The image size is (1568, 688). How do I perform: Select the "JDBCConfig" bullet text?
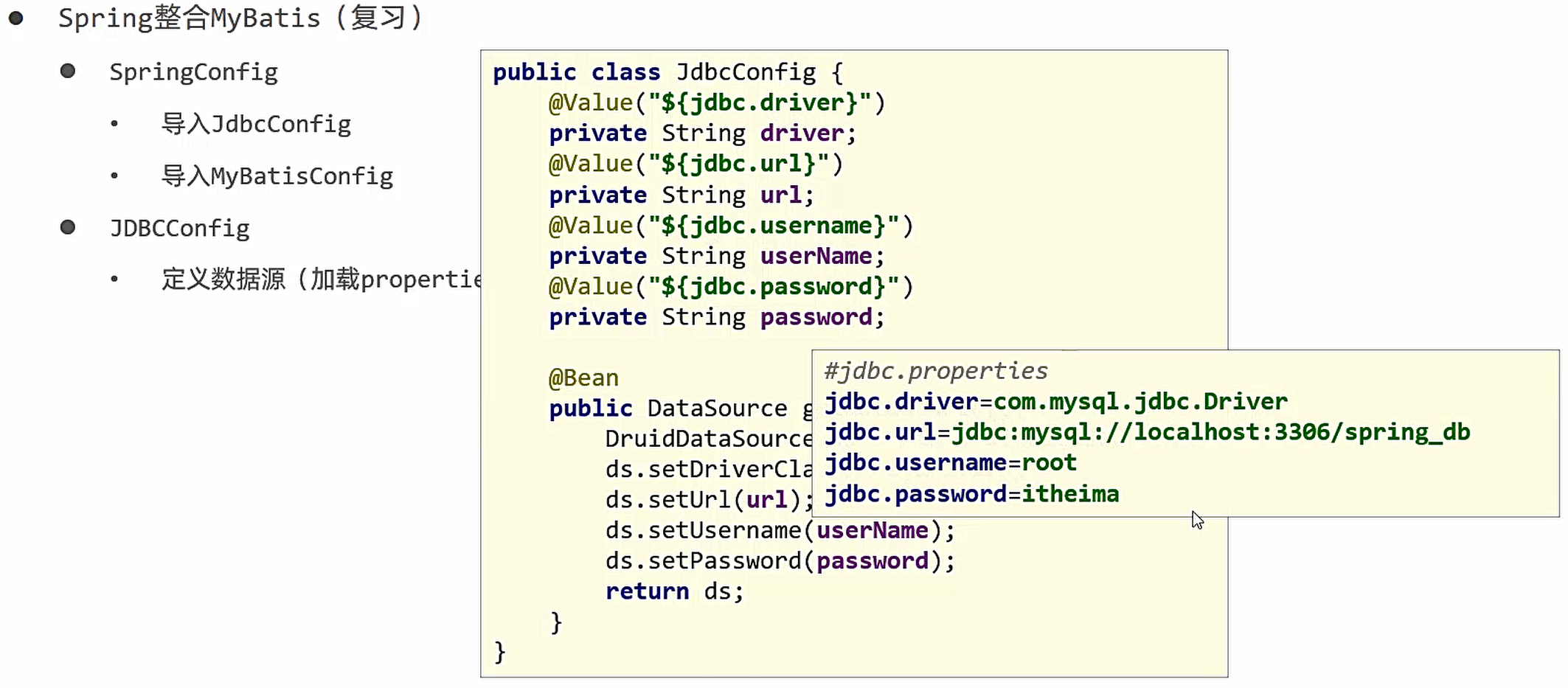pyautogui.click(x=179, y=229)
